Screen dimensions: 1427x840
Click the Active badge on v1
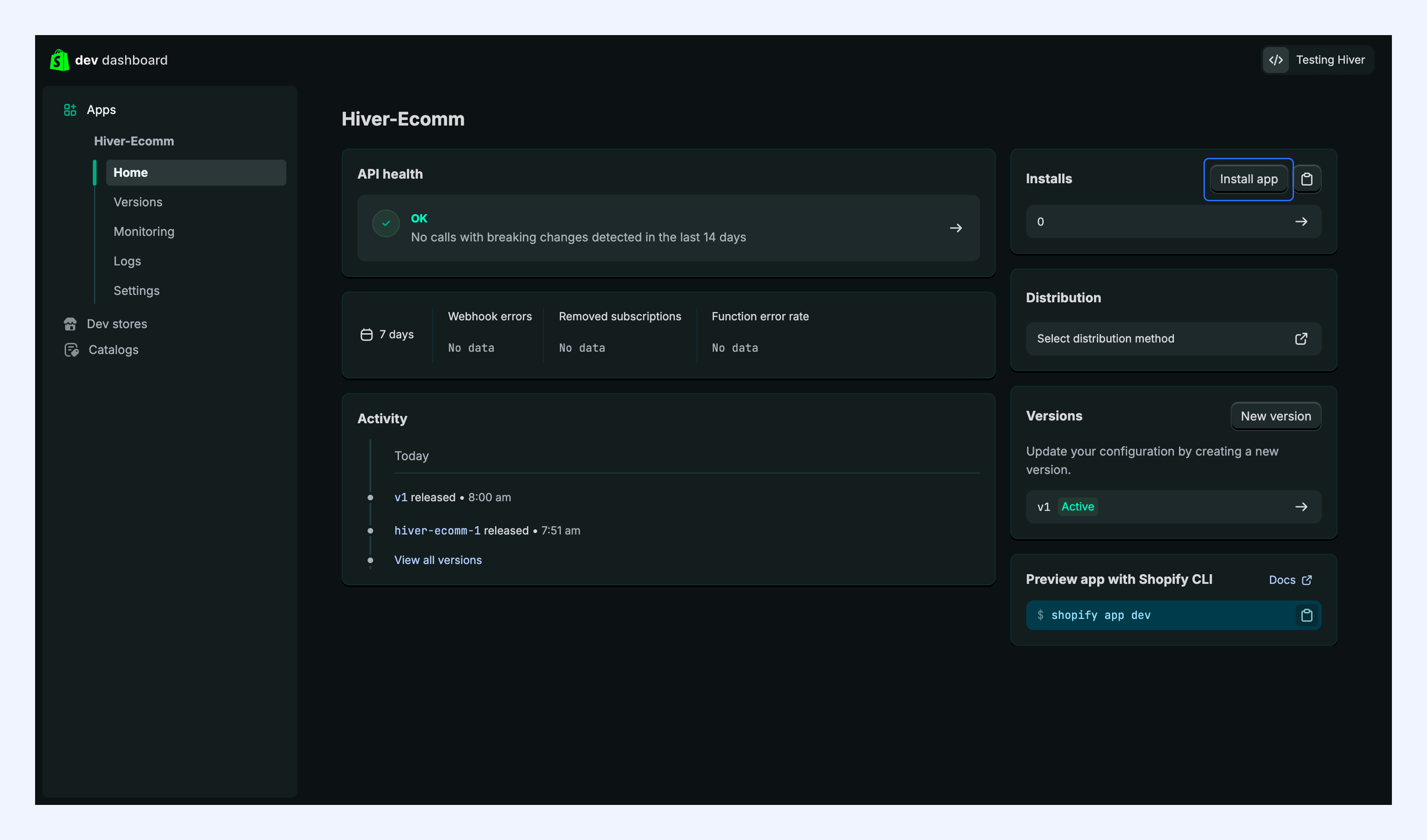1077,507
